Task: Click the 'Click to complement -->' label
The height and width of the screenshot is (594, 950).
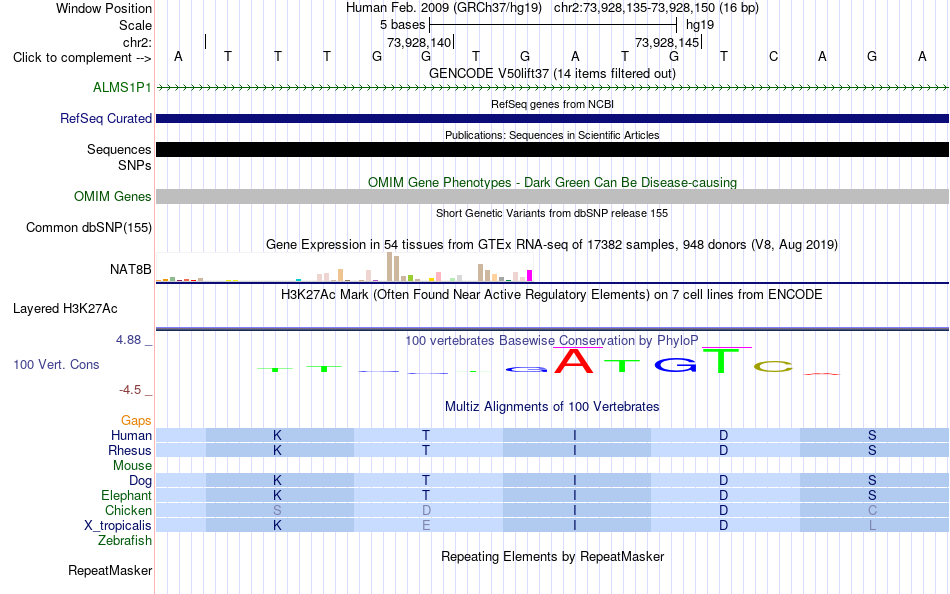Action: pyautogui.click(x=82, y=58)
